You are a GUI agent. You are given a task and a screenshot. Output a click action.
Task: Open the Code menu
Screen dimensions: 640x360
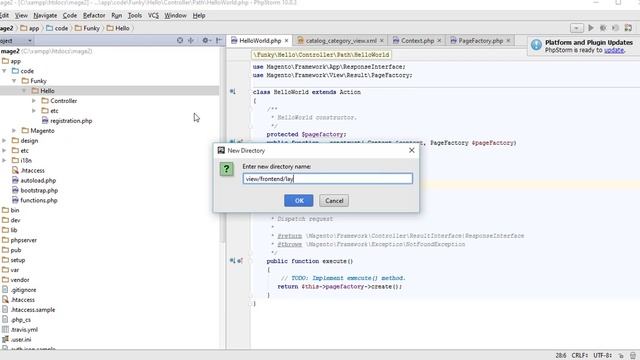pos(70,16)
